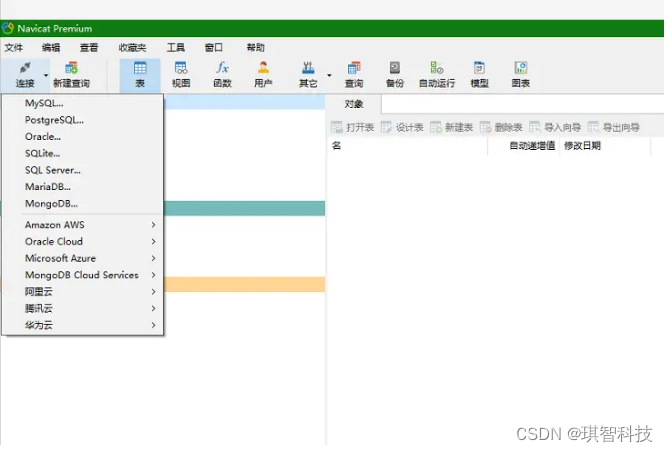Click the Connection (连接) plug icon
This screenshot has height=452, width=668.
point(25,68)
